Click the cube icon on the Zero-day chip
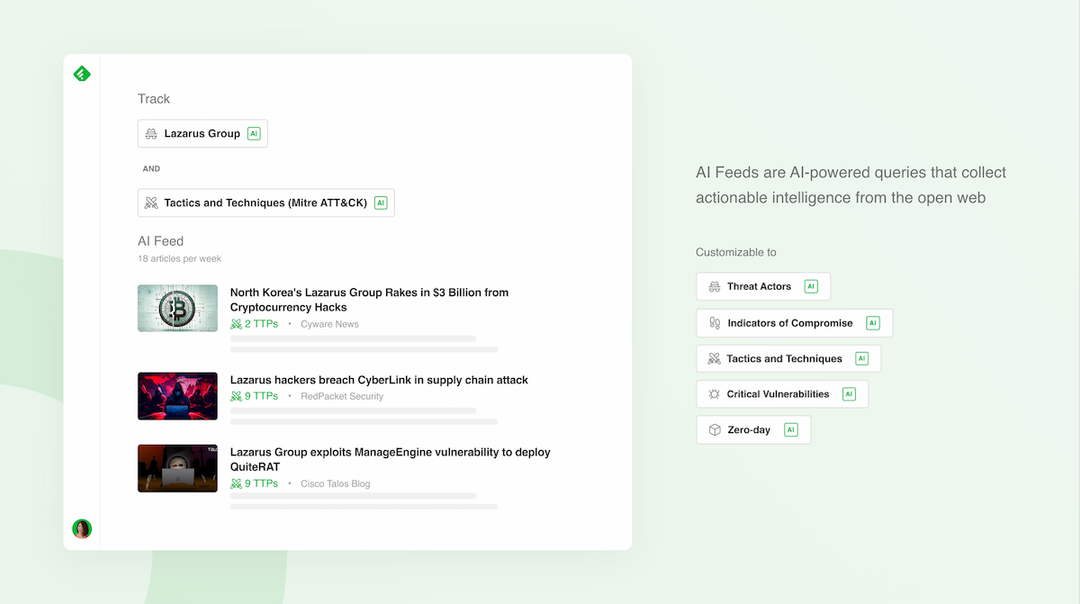 [713, 429]
